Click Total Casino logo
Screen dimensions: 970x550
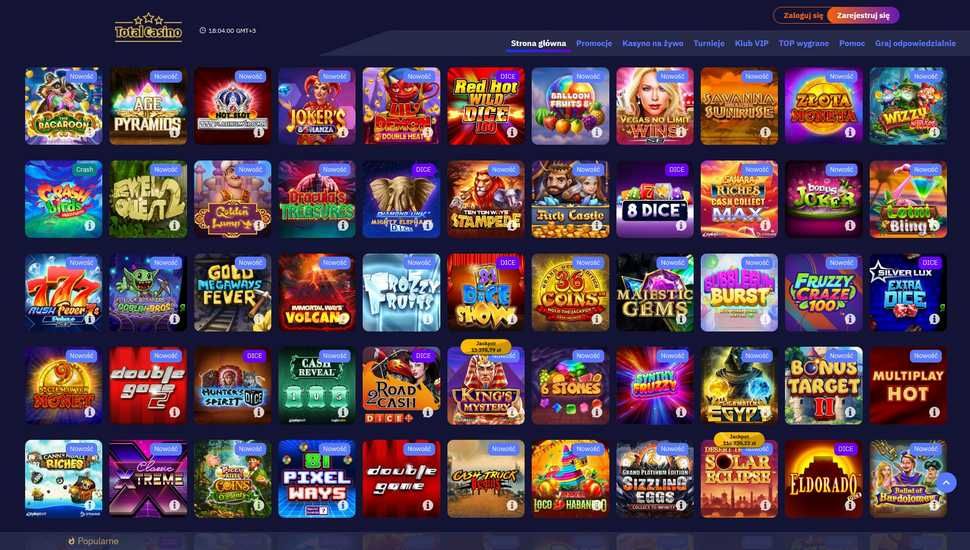coord(148,28)
